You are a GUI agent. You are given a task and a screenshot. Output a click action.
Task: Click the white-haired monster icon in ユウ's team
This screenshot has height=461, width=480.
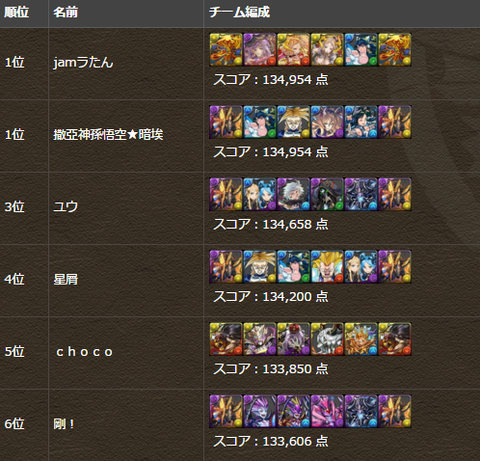coord(293,194)
